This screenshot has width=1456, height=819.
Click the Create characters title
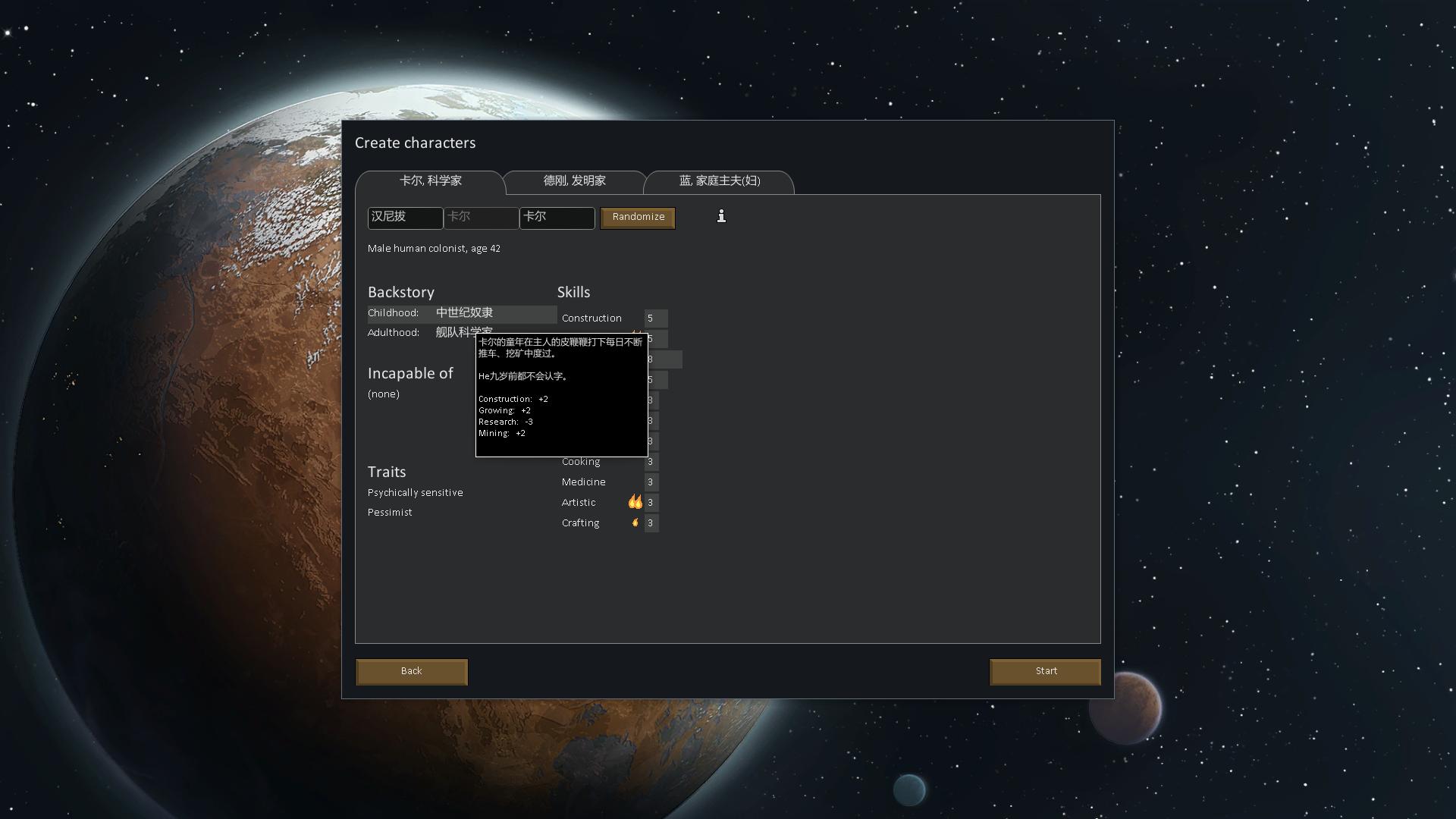tap(416, 143)
